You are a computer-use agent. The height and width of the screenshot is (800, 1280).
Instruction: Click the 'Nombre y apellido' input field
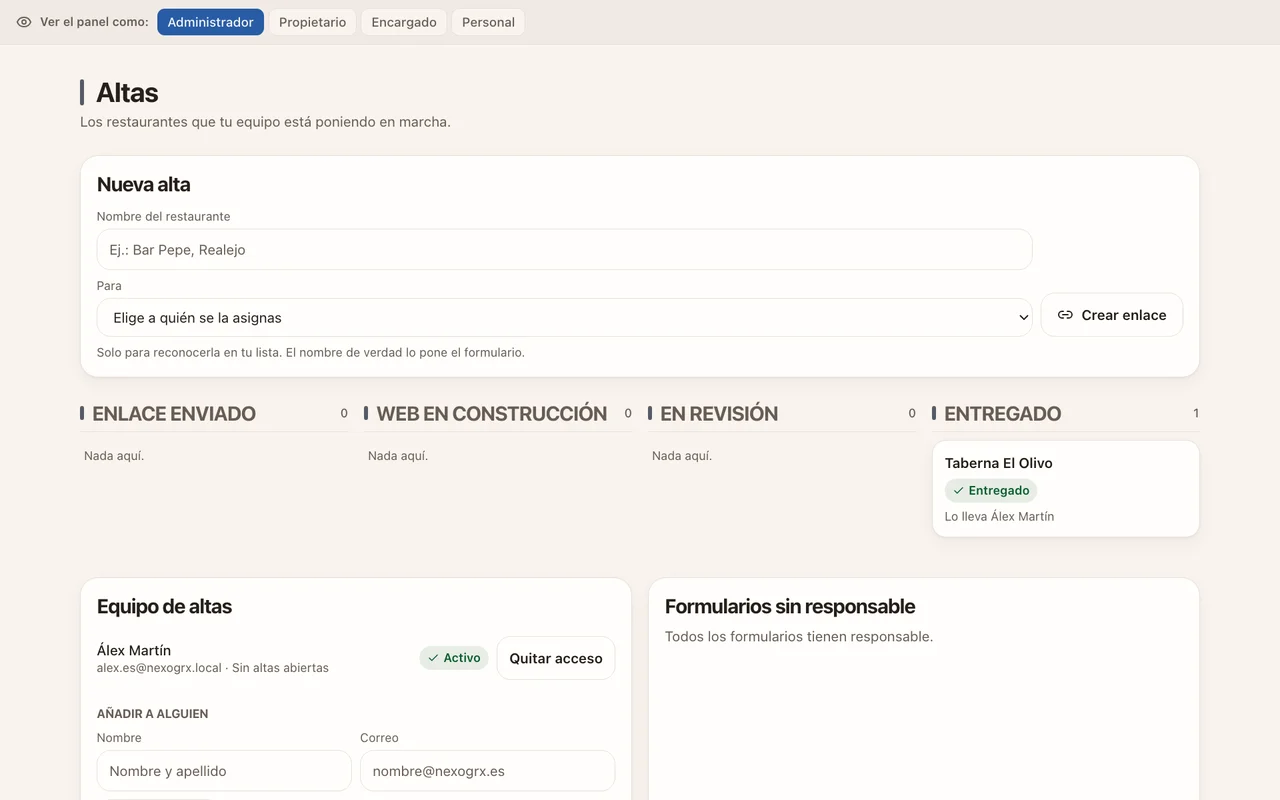click(224, 771)
